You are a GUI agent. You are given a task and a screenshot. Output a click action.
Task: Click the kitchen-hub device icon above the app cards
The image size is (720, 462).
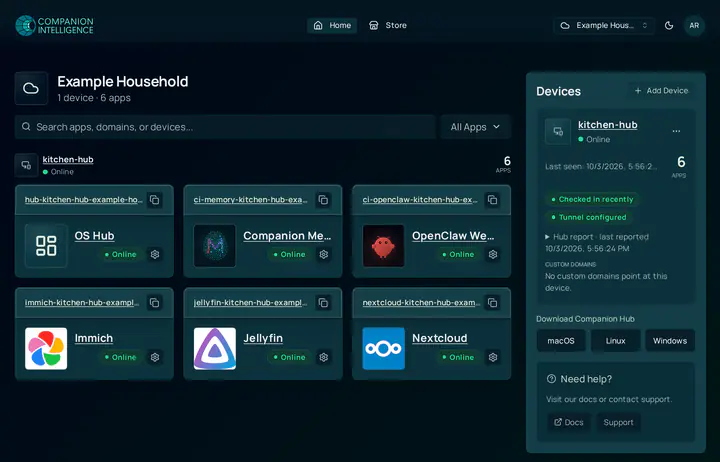(26, 165)
